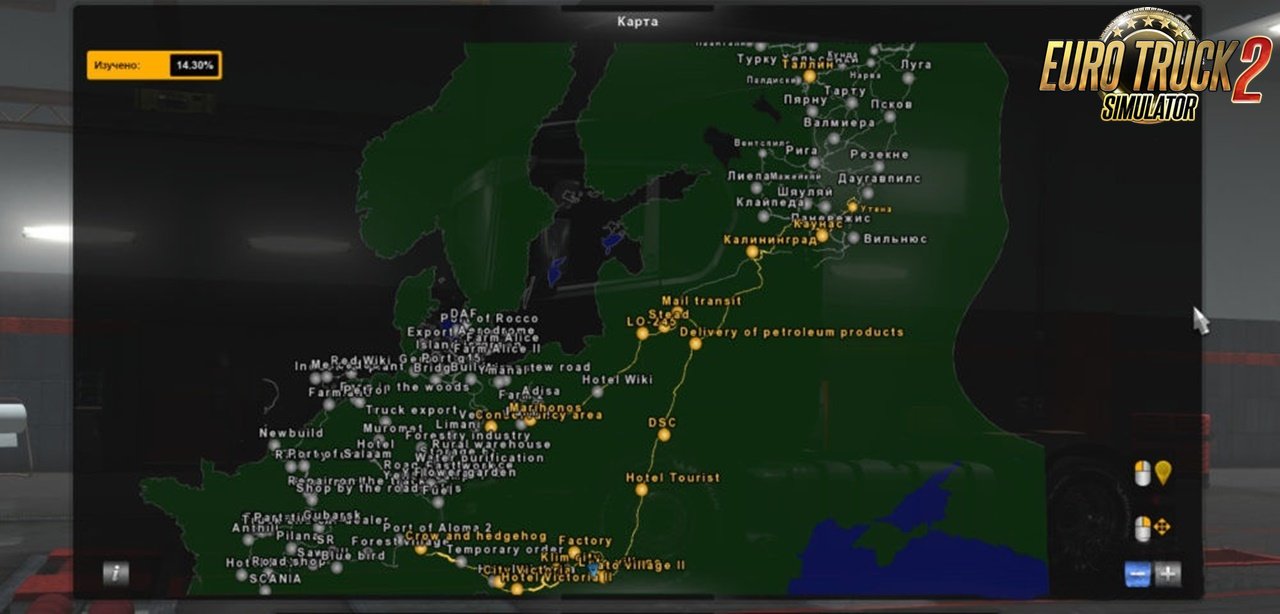This screenshot has height=614, width=1280.
Task: Click the DSC location marker
Action: point(664,435)
